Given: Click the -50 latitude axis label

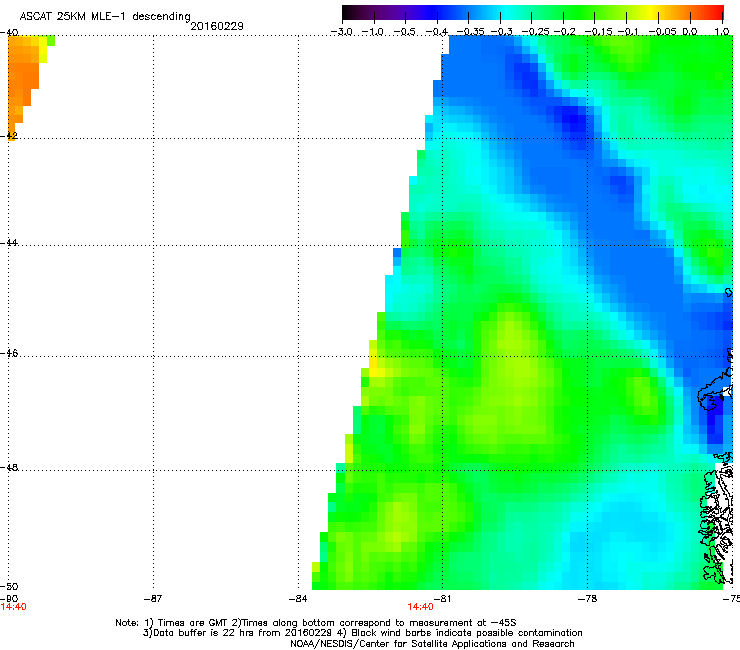Looking at the screenshot, I should 9,586.
